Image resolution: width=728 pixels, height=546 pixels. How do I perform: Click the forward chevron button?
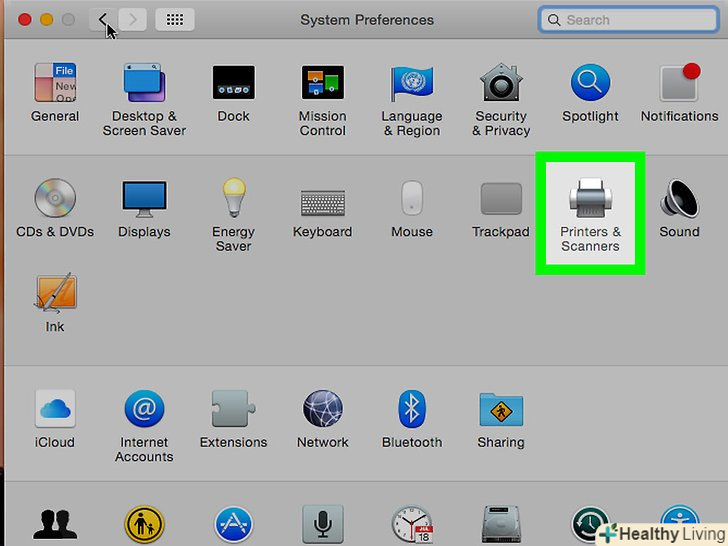click(133, 20)
